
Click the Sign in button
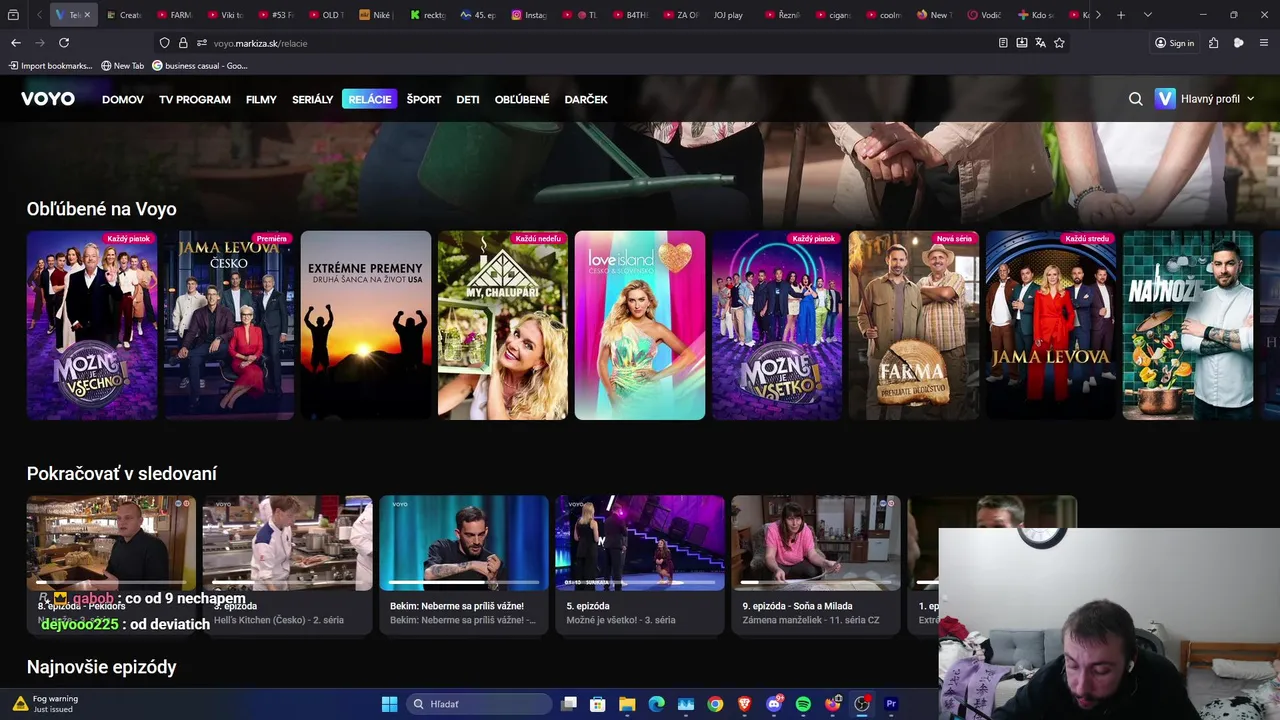1174,43
